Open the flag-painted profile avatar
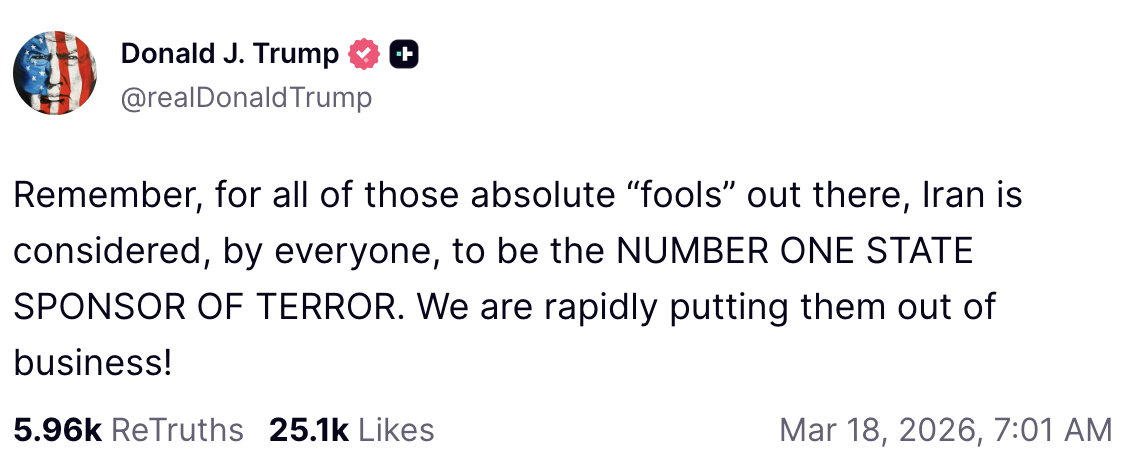The width and height of the screenshot is (1121, 465). pyautogui.click(x=55, y=73)
